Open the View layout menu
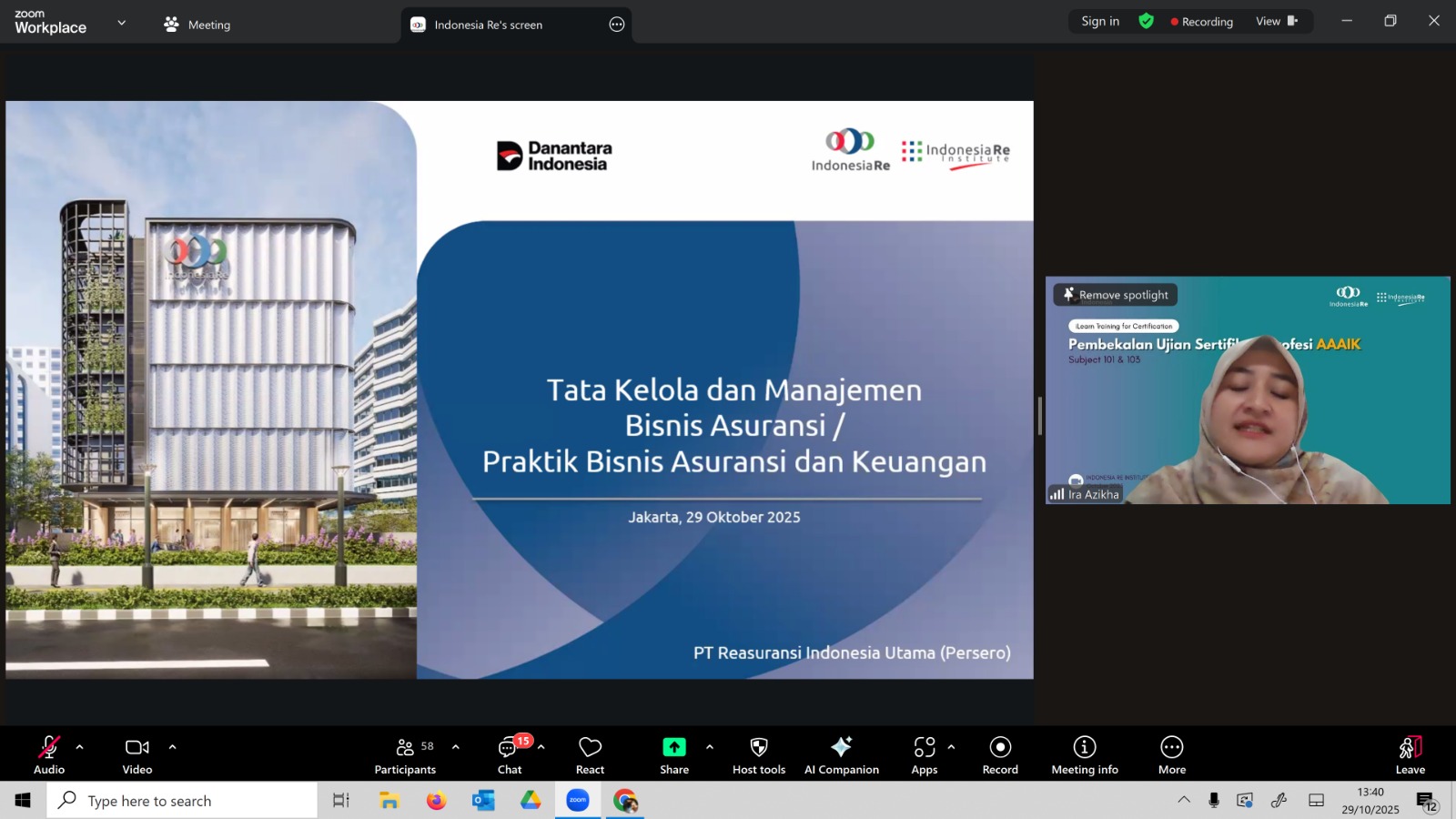The height and width of the screenshot is (819, 1456). point(1276,21)
